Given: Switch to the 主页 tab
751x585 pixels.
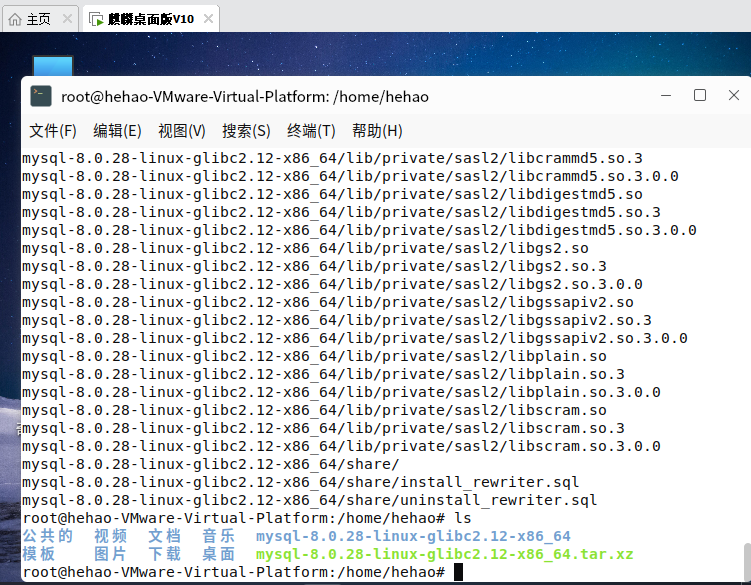Looking at the screenshot, I should (x=41, y=19).
